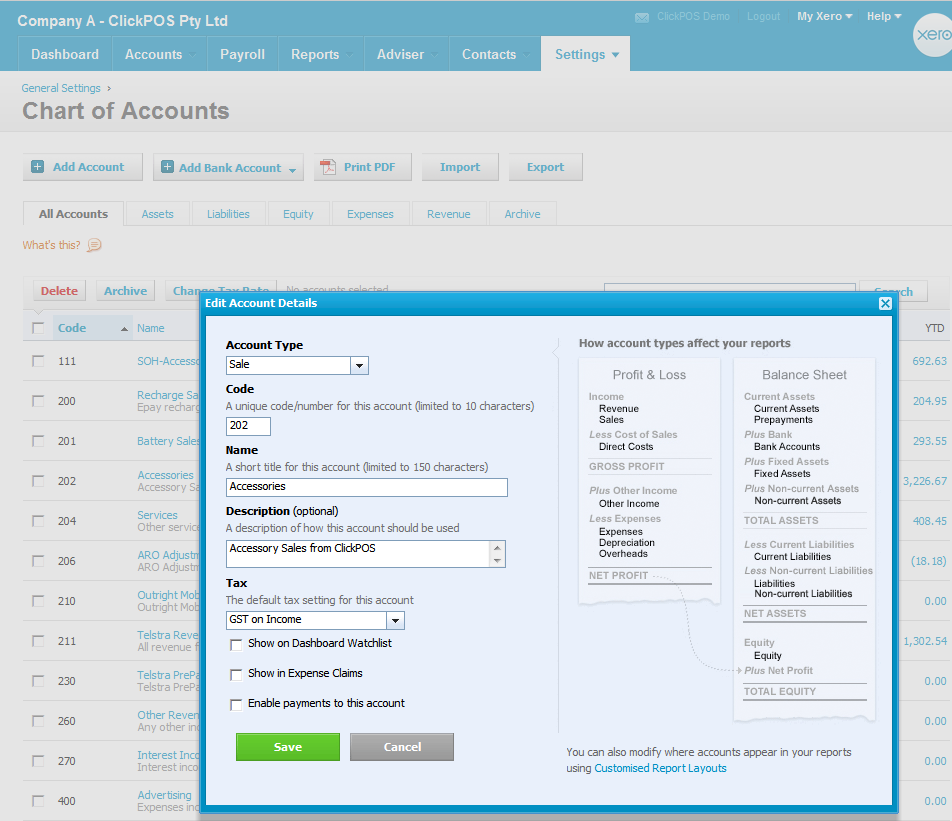Open the Account Type dropdown
Image resolution: width=952 pixels, height=821 pixels.
coord(359,365)
